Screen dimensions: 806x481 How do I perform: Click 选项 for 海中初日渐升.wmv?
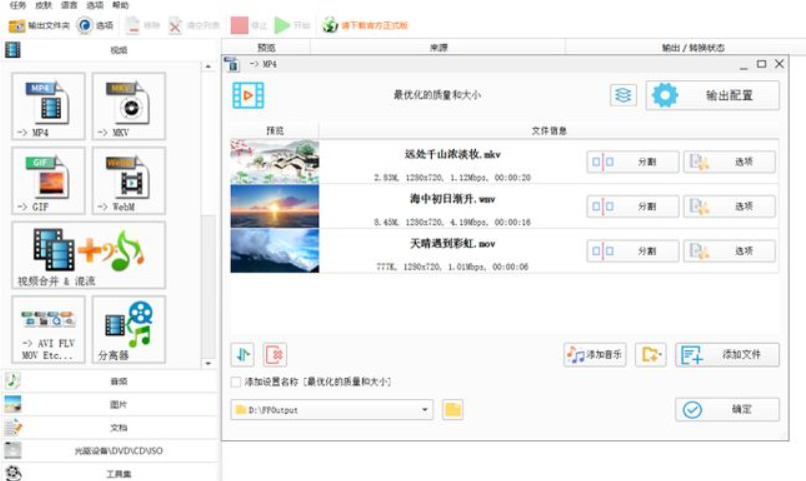click(729, 206)
